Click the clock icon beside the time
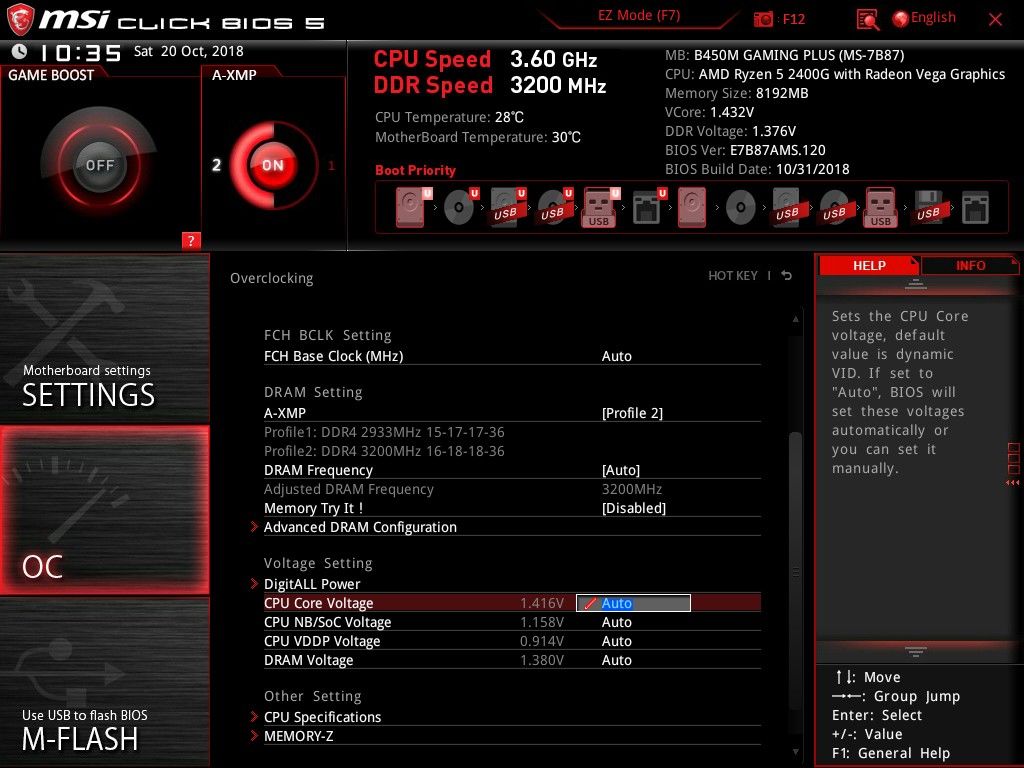This screenshot has width=1024, height=768. pos(20,52)
